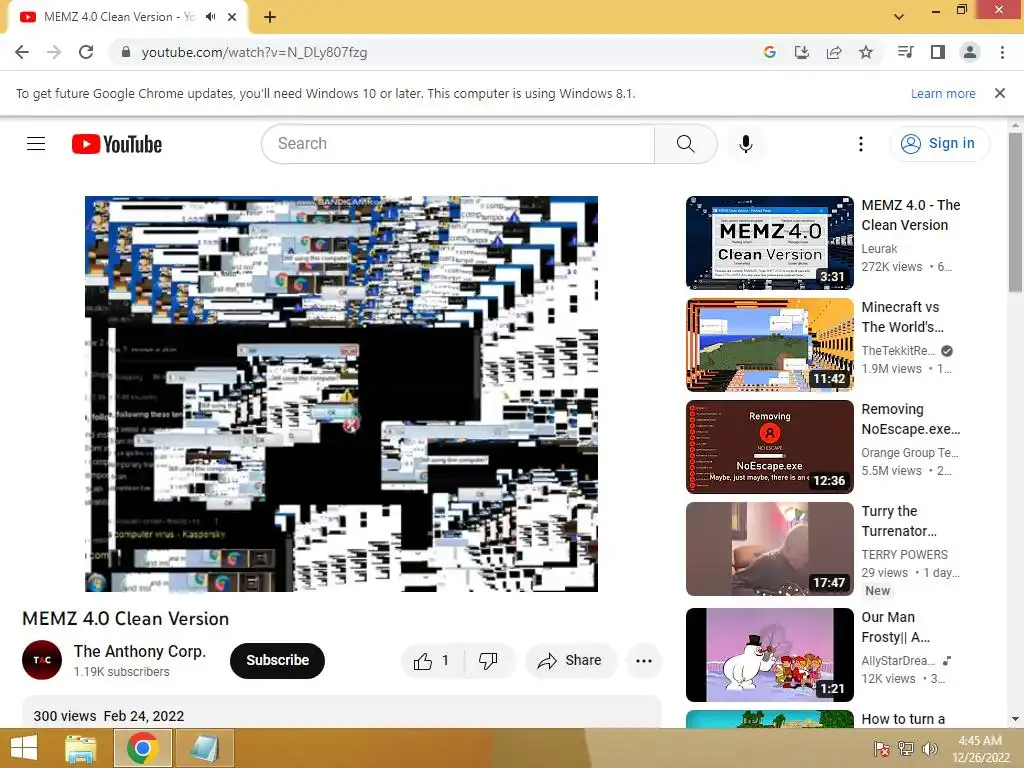This screenshot has width=1024, height=768.
Task: Open the 'MEMZ 4.0 - The Clean Version' title
Action: click(x=911, y=215)
